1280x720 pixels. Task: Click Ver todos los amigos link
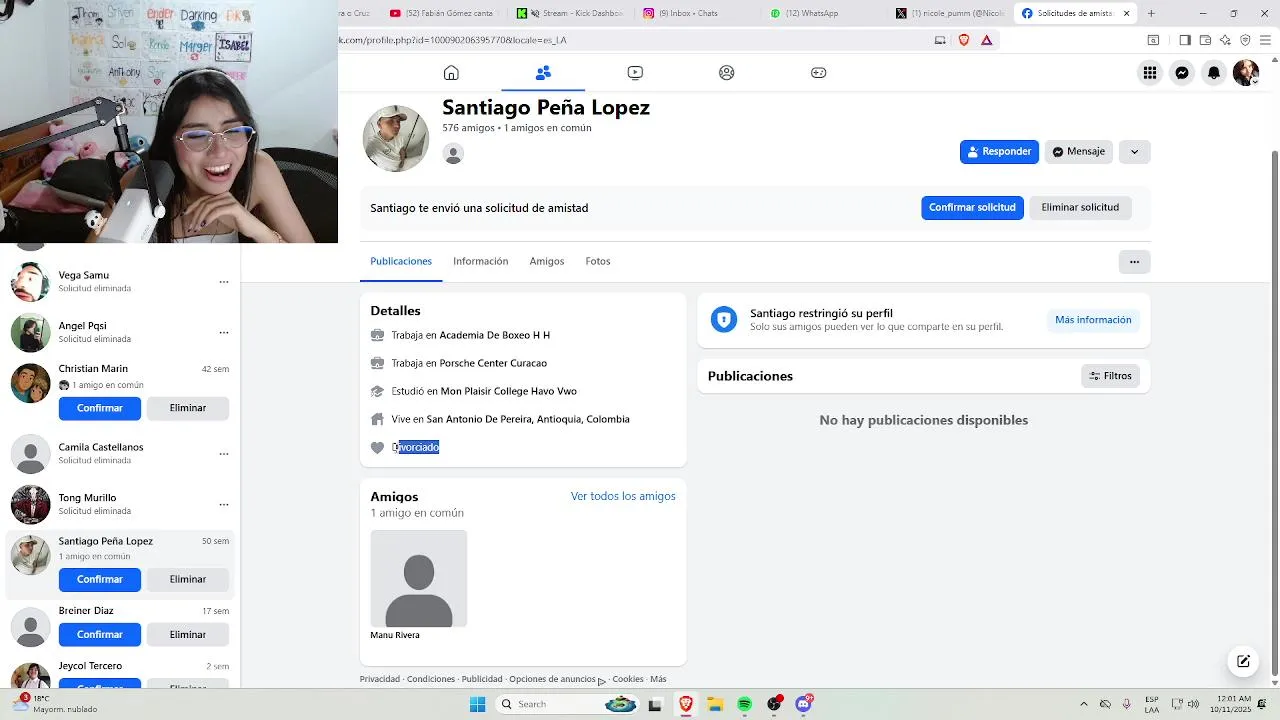pos(623,496)
